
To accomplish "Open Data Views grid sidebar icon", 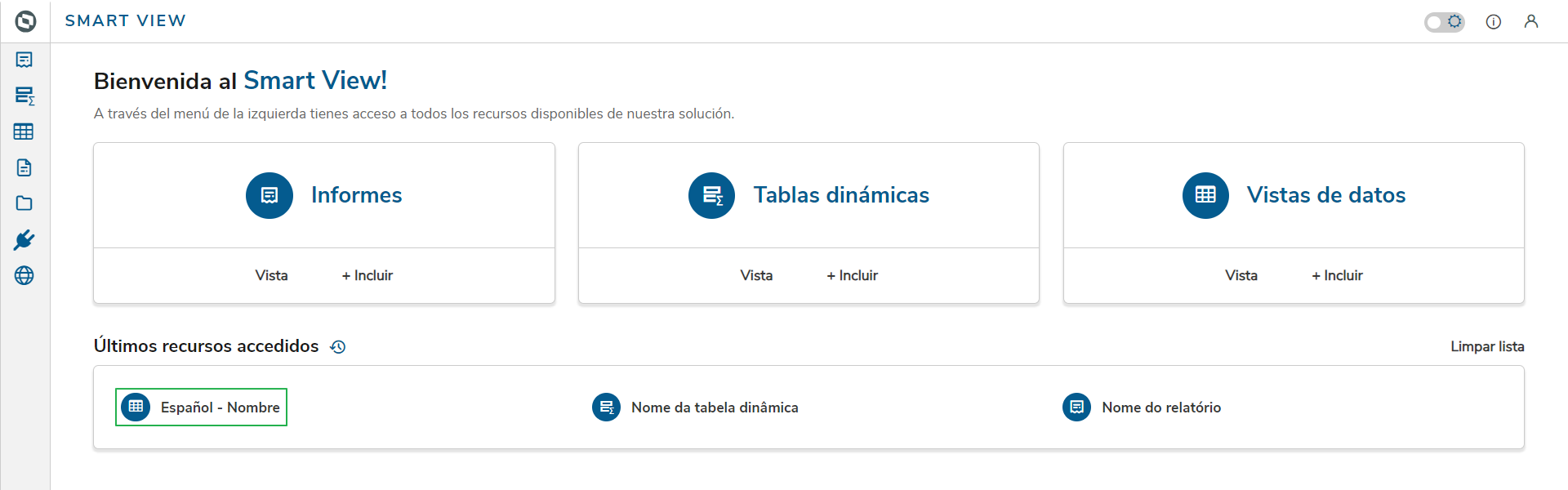I will (24, 131).
